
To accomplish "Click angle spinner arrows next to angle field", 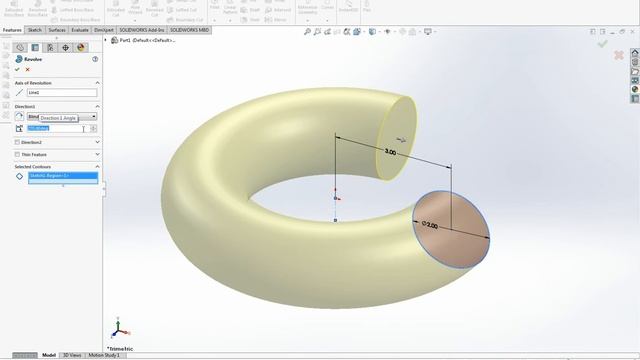I will click(x=93, y=129).
